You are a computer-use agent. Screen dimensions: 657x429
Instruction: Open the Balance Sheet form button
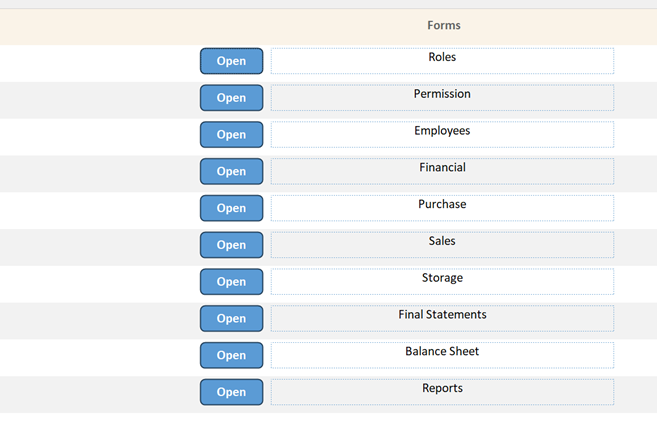[231, 355]
